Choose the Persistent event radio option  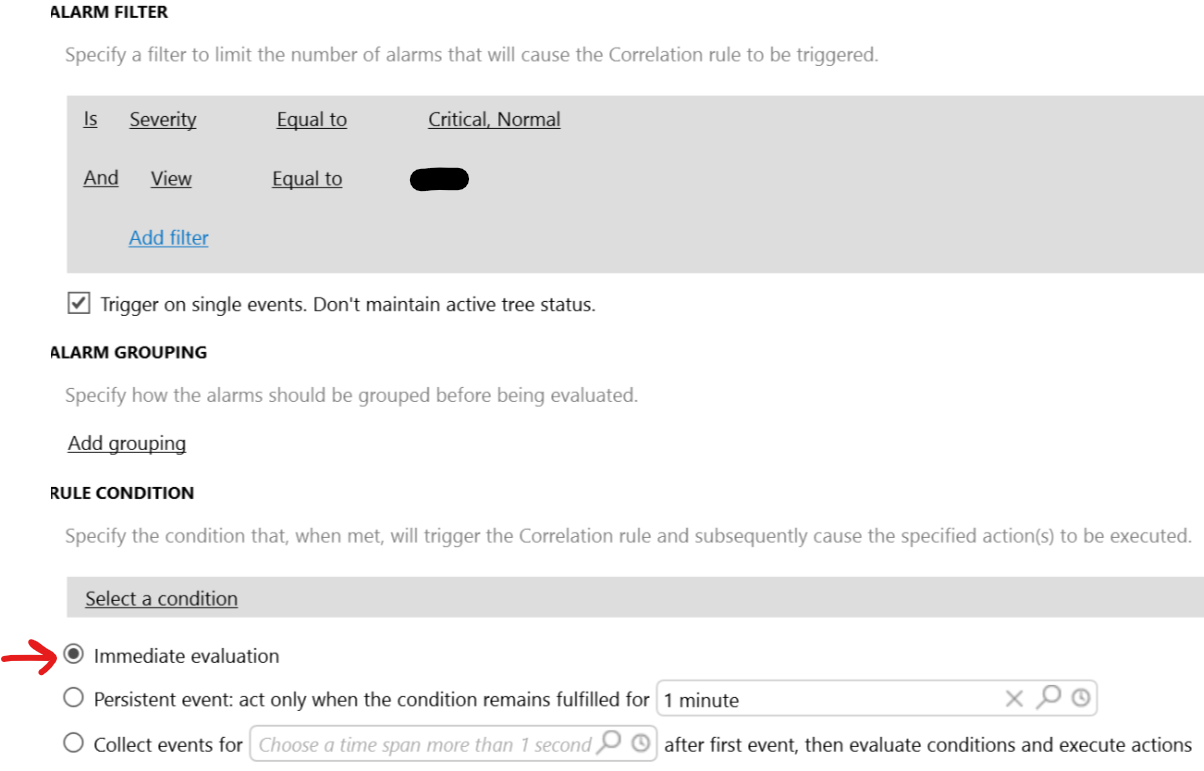[73, 698]
